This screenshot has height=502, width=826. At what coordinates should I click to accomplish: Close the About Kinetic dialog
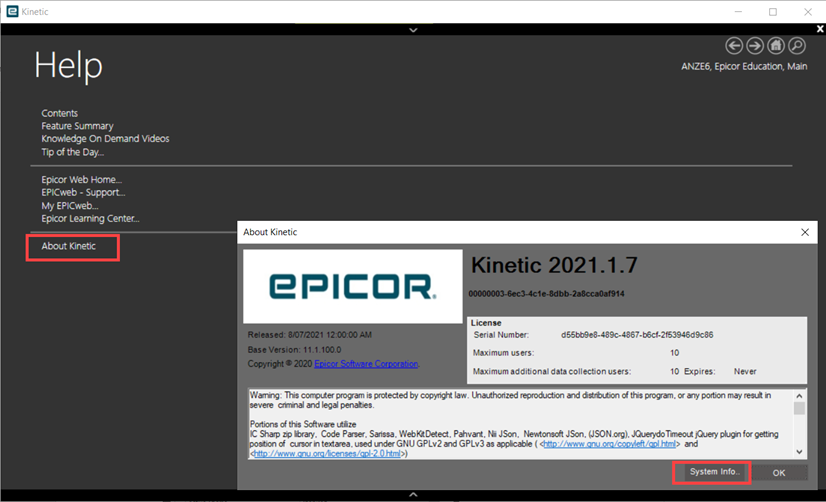pyautogui.click(x=805, y=232)
